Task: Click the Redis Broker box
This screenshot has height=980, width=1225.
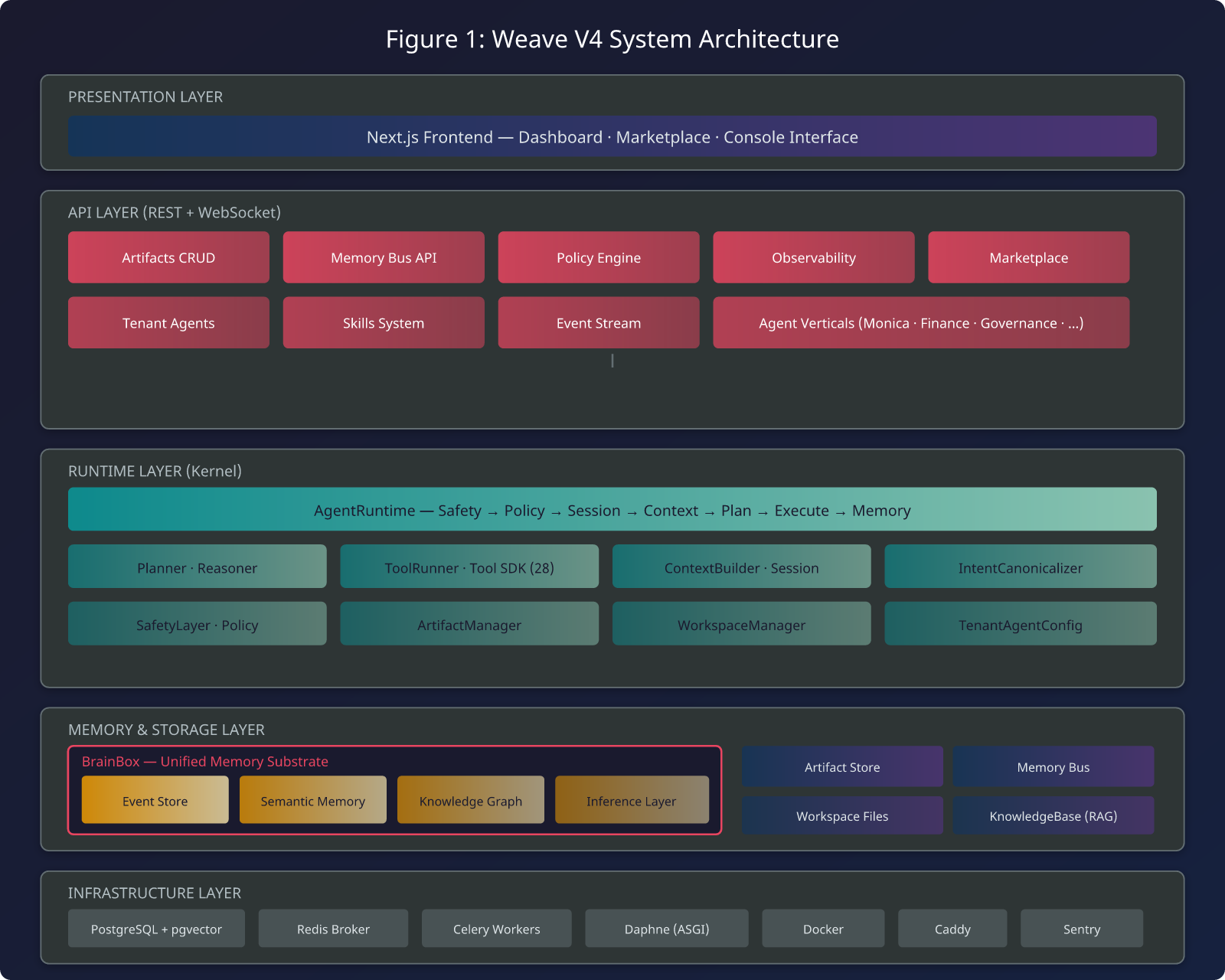Action: click(333, 929)
